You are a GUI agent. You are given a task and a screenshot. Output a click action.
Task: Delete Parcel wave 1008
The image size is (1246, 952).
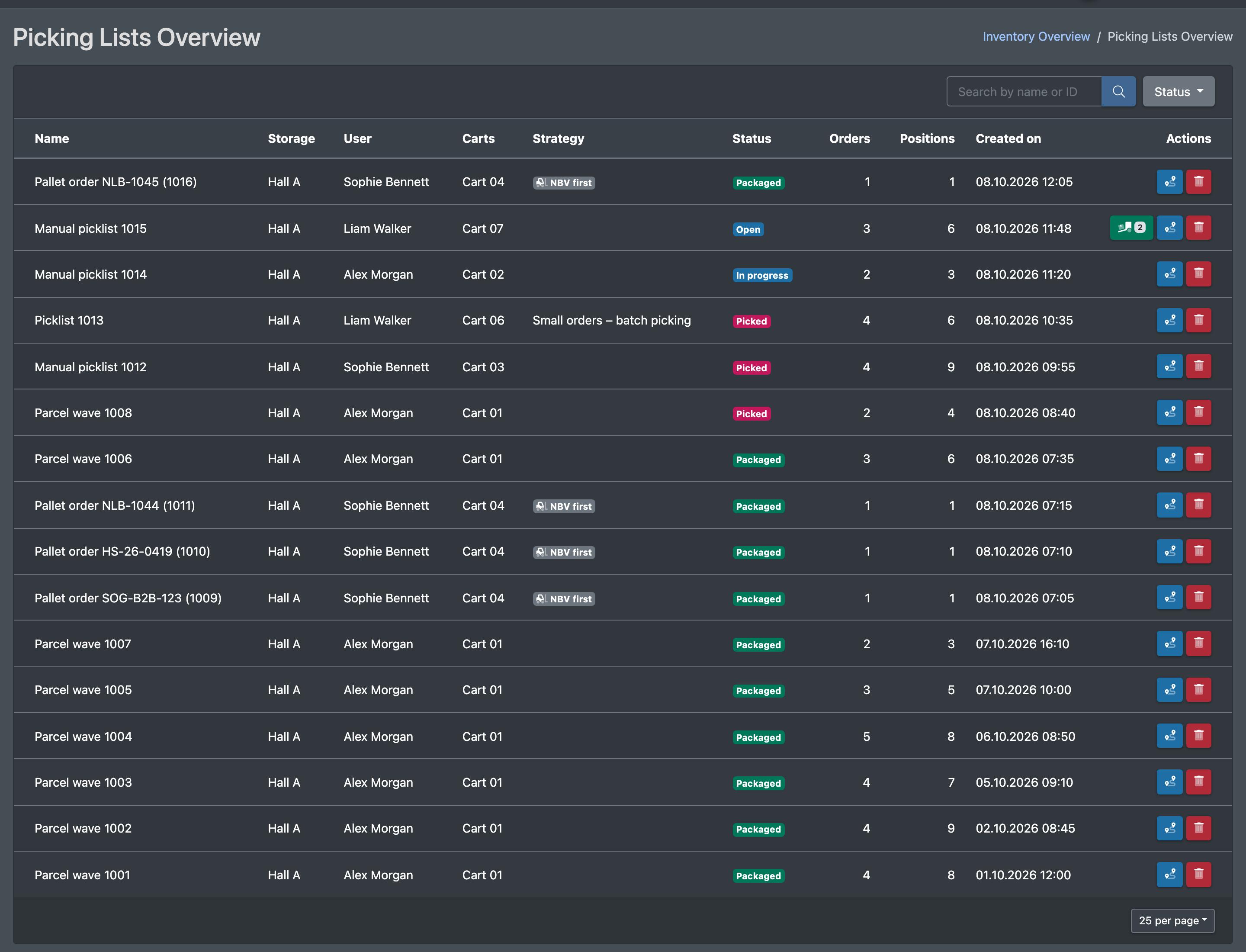click(x=1198, y=412)
